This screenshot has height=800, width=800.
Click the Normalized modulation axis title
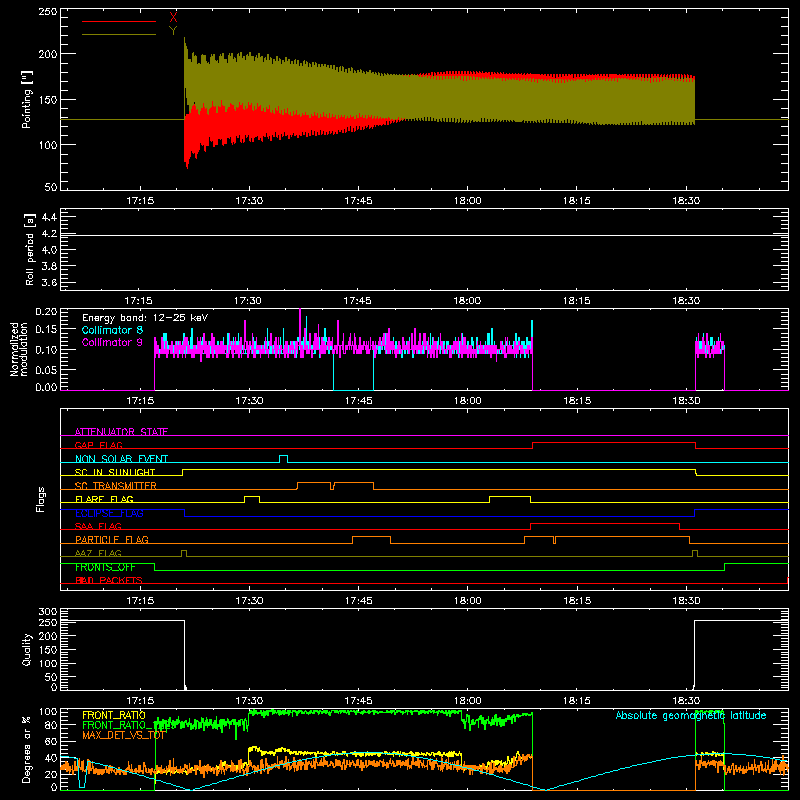point(18,349)
